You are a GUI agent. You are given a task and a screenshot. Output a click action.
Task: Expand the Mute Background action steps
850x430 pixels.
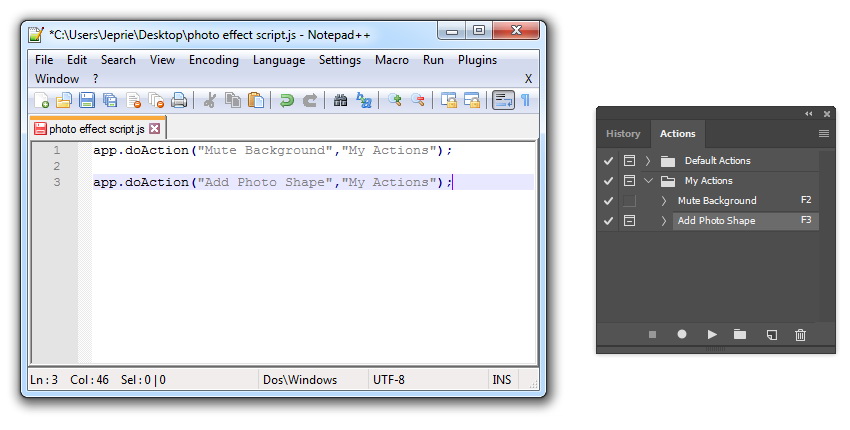(664, 201)
